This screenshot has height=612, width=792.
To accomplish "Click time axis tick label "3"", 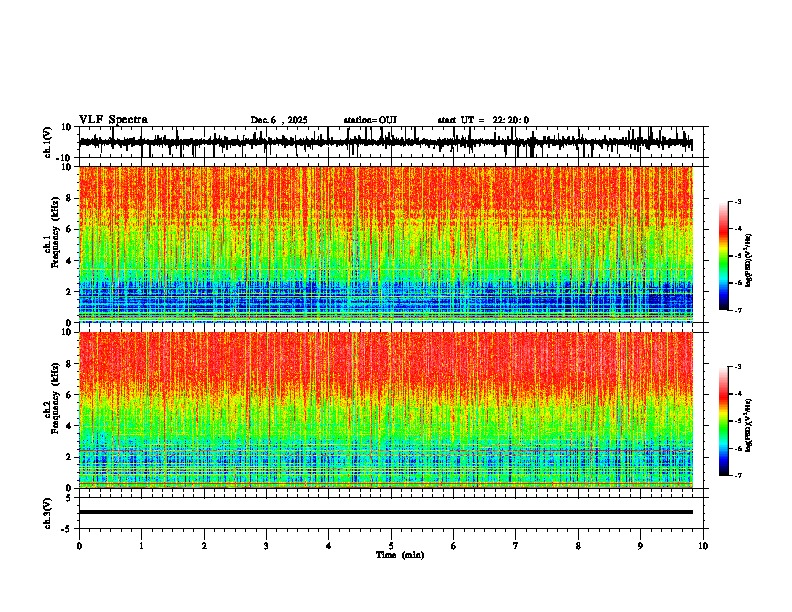I will click(x=266, y=546).
